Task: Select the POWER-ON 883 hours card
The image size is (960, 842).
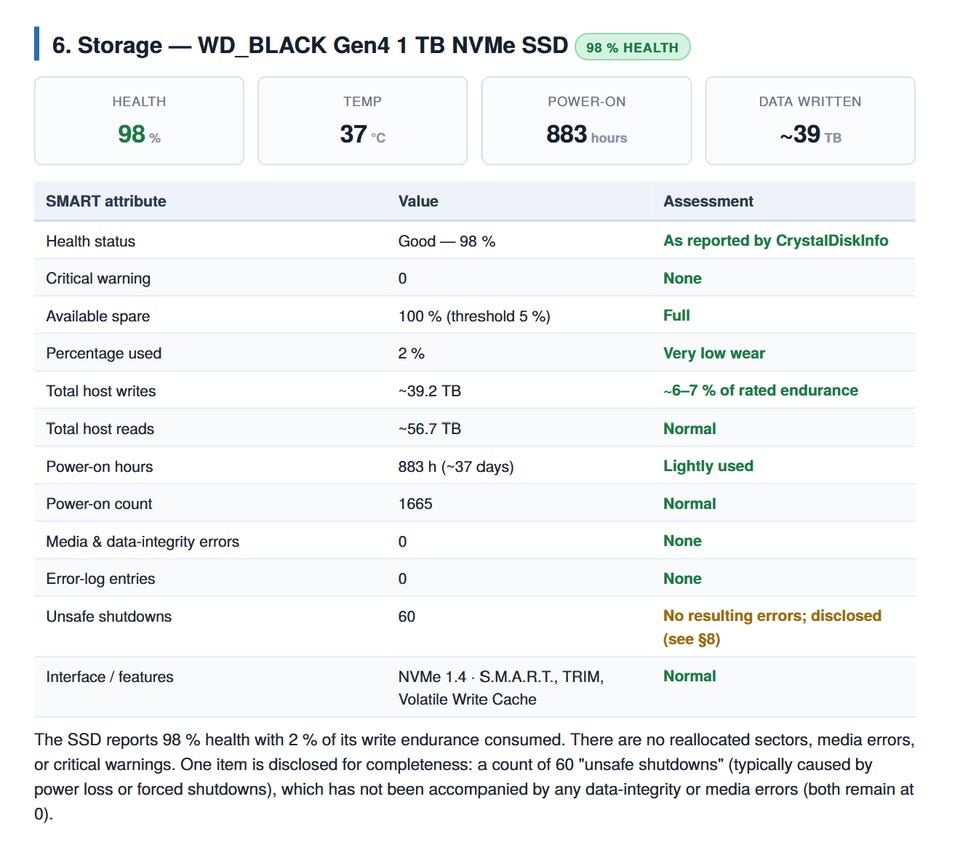Action: (587, 121)
